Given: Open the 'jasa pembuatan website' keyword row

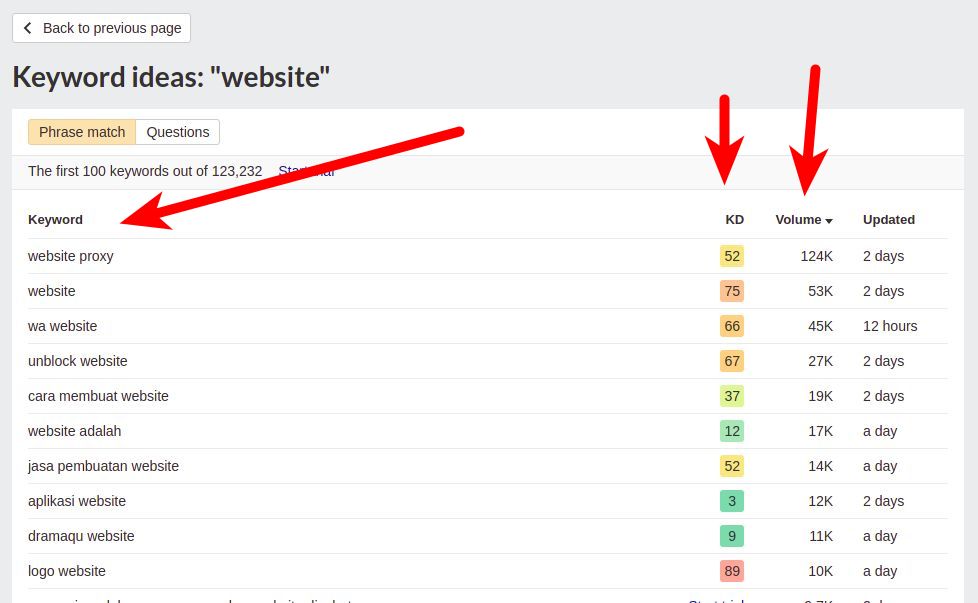Looking at the screenshot, I should coord(103,466).
